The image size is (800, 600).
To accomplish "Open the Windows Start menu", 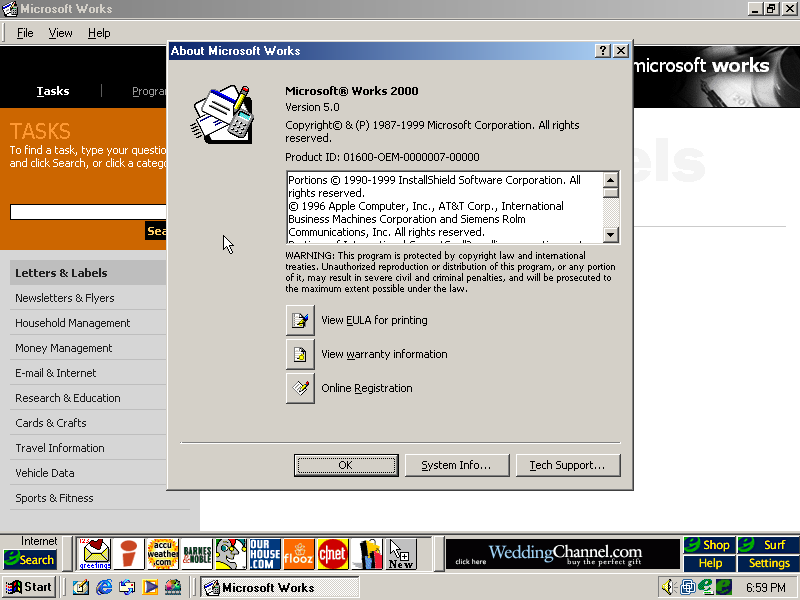I will 30,587.
